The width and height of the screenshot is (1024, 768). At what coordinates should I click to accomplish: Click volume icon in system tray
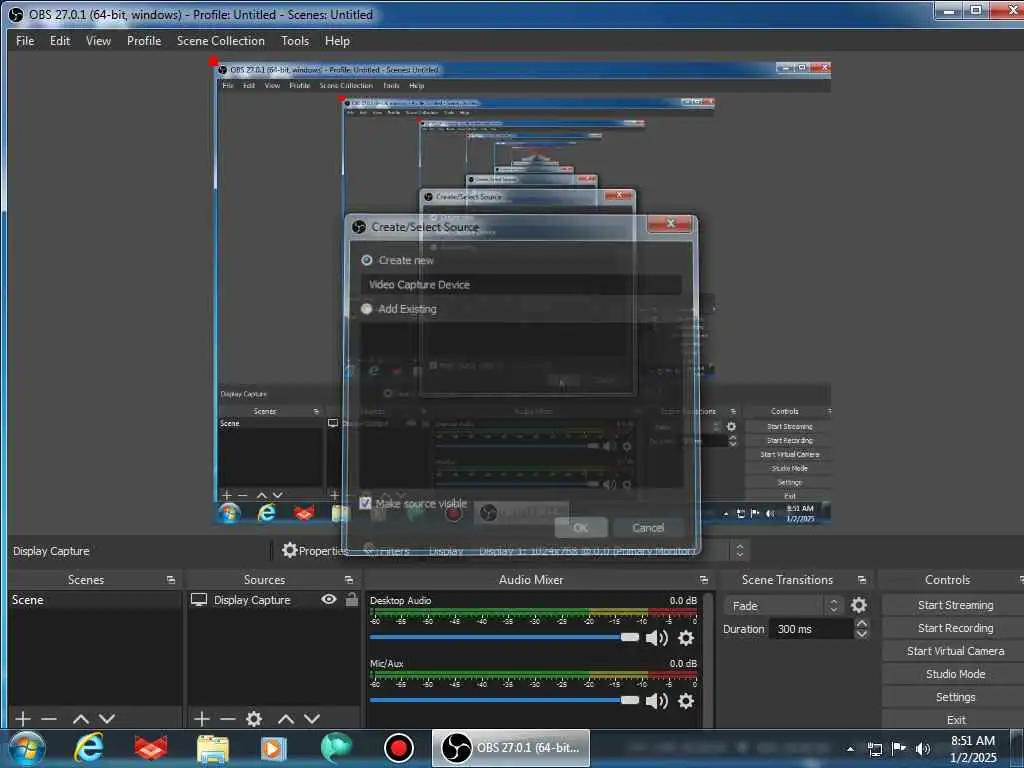pos(922,749)
